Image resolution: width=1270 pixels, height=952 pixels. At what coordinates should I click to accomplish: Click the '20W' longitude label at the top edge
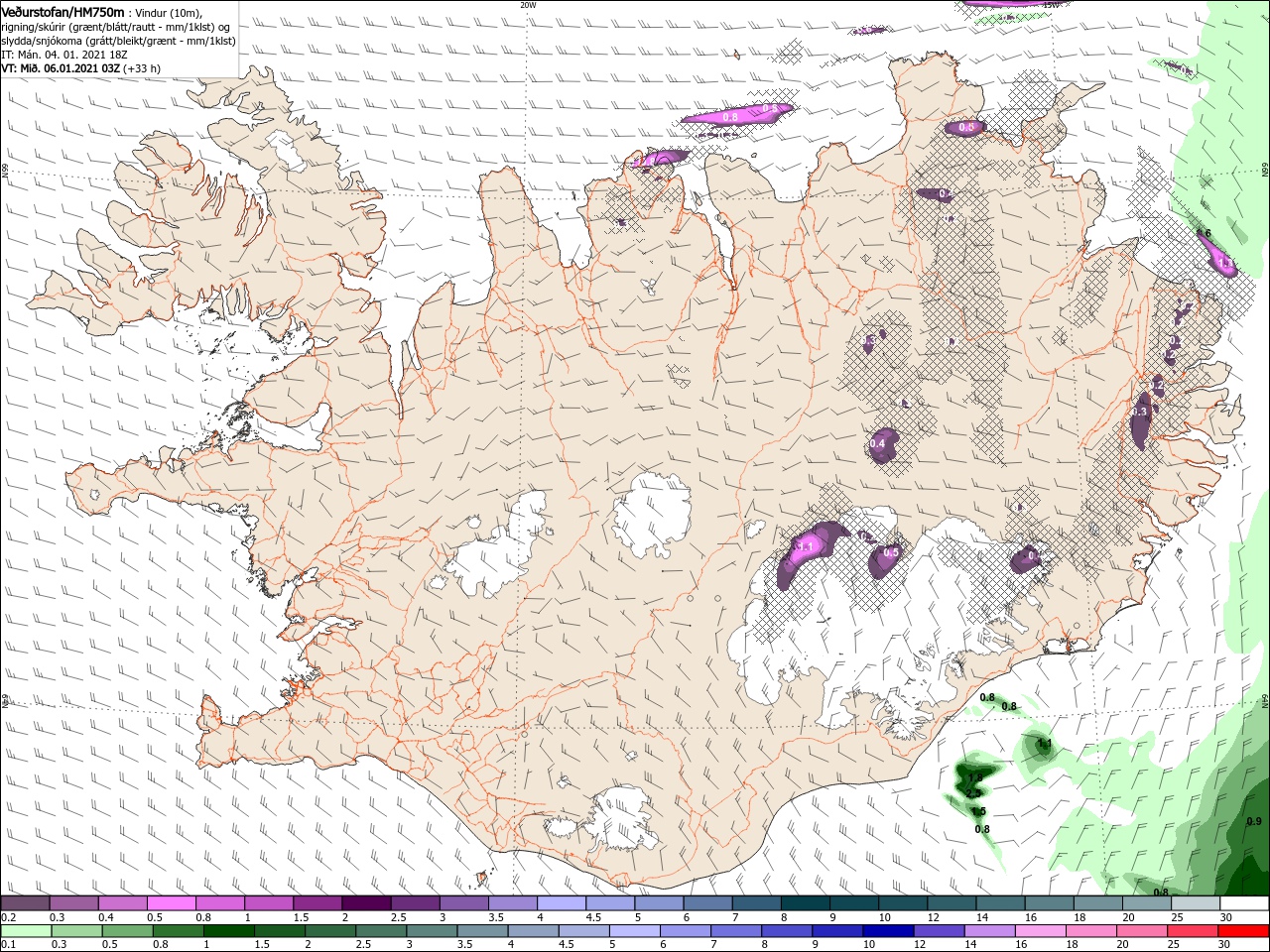pyautogui.click(x=529, y=5)
